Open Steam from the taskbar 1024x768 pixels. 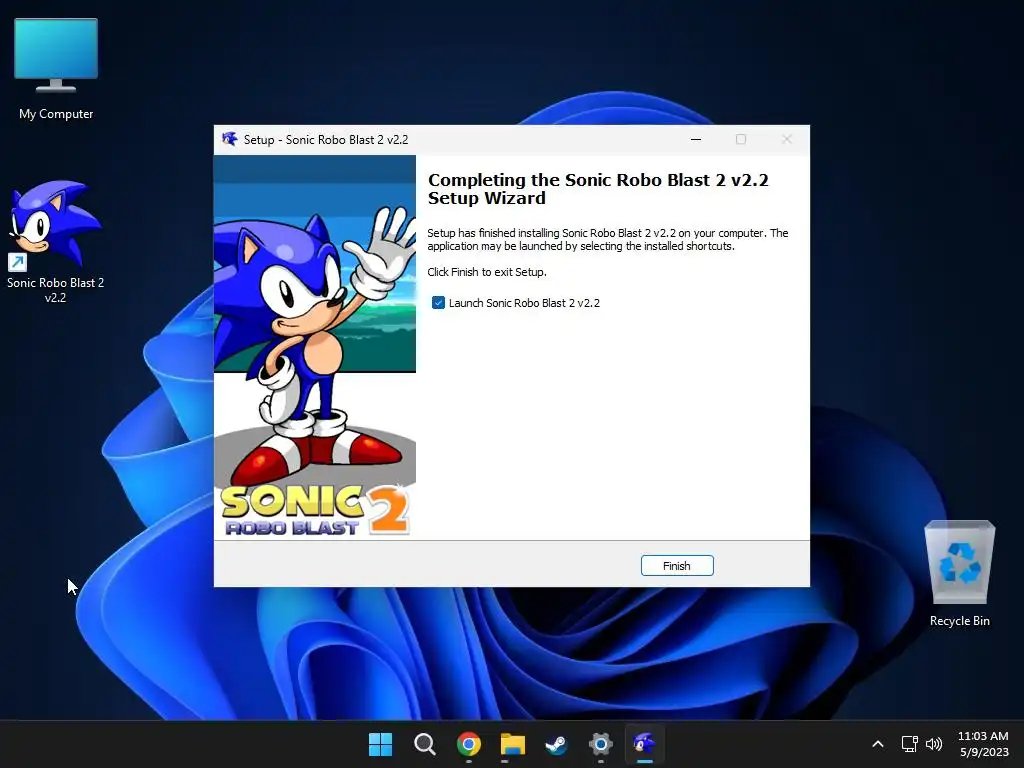point(556,744)
